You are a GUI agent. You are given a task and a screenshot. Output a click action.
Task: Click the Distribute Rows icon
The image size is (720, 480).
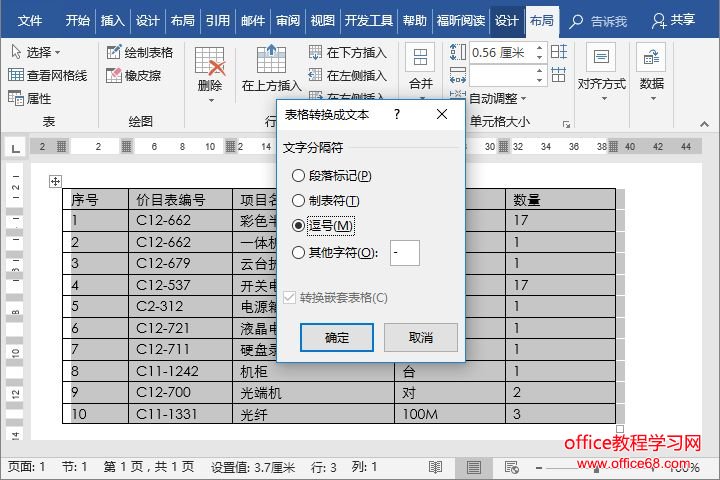(558, 51)
